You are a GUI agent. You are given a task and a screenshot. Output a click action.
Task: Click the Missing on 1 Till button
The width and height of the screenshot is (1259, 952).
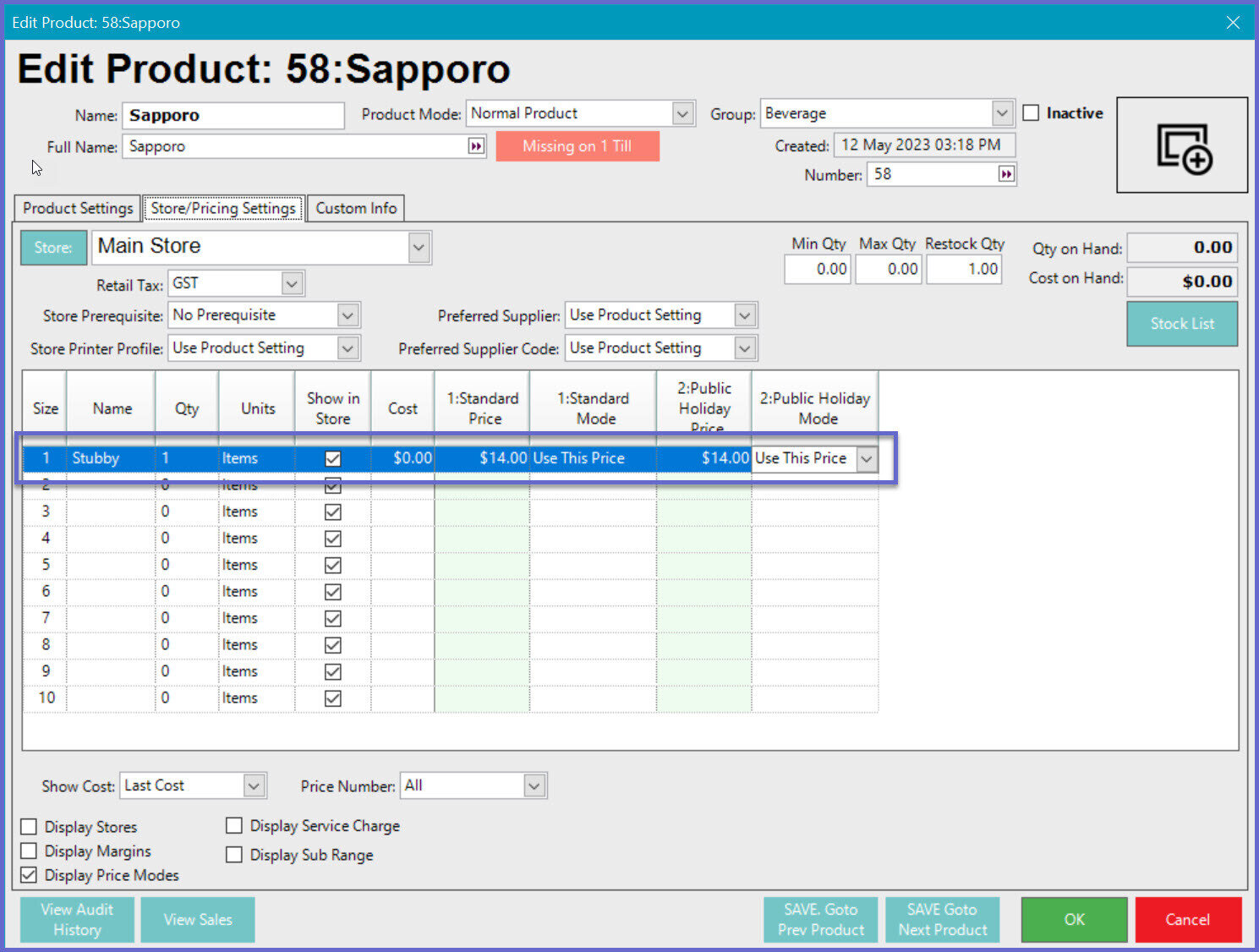(577, 146)
